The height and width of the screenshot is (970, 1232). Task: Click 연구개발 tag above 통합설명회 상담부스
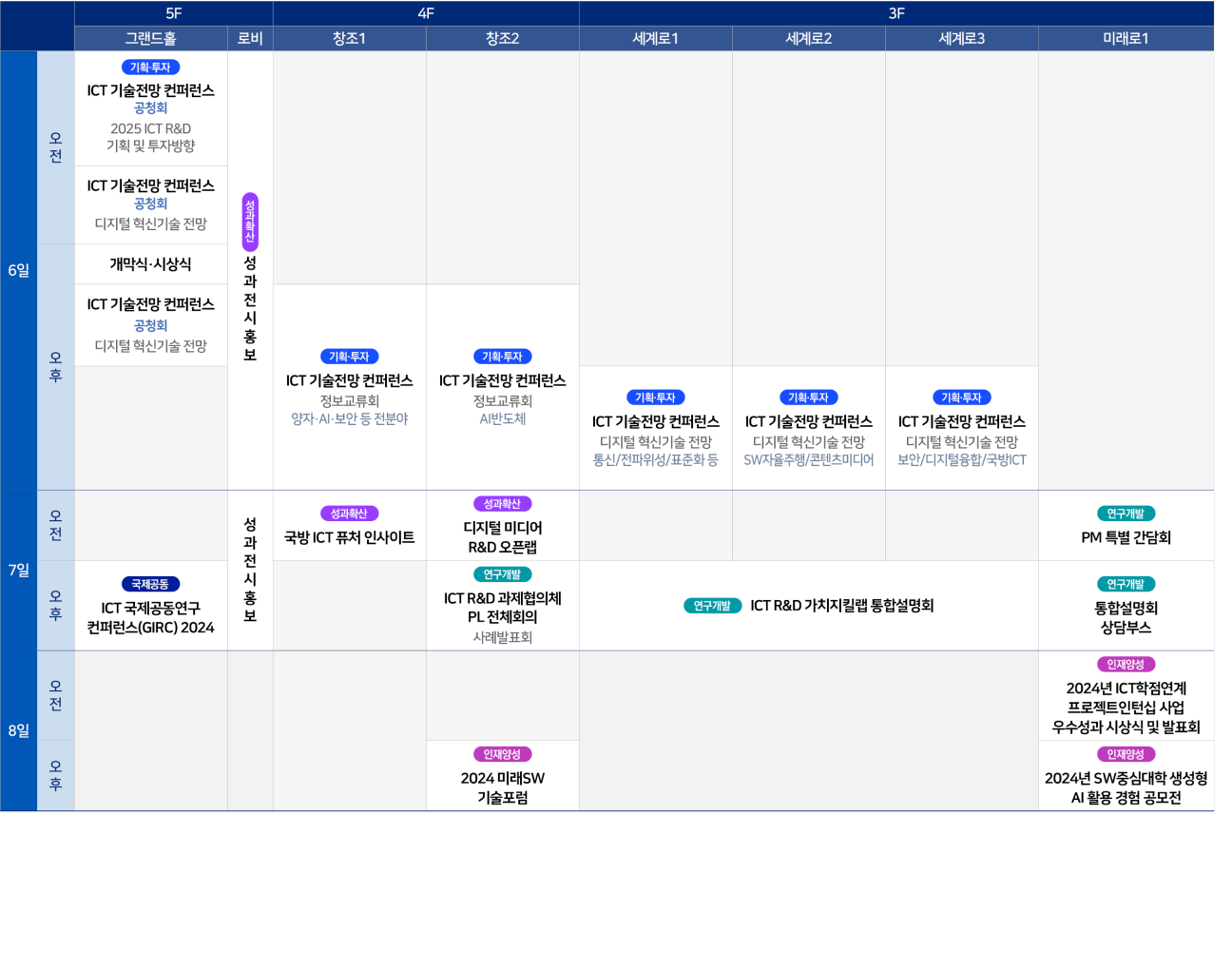coord(1126,584)
